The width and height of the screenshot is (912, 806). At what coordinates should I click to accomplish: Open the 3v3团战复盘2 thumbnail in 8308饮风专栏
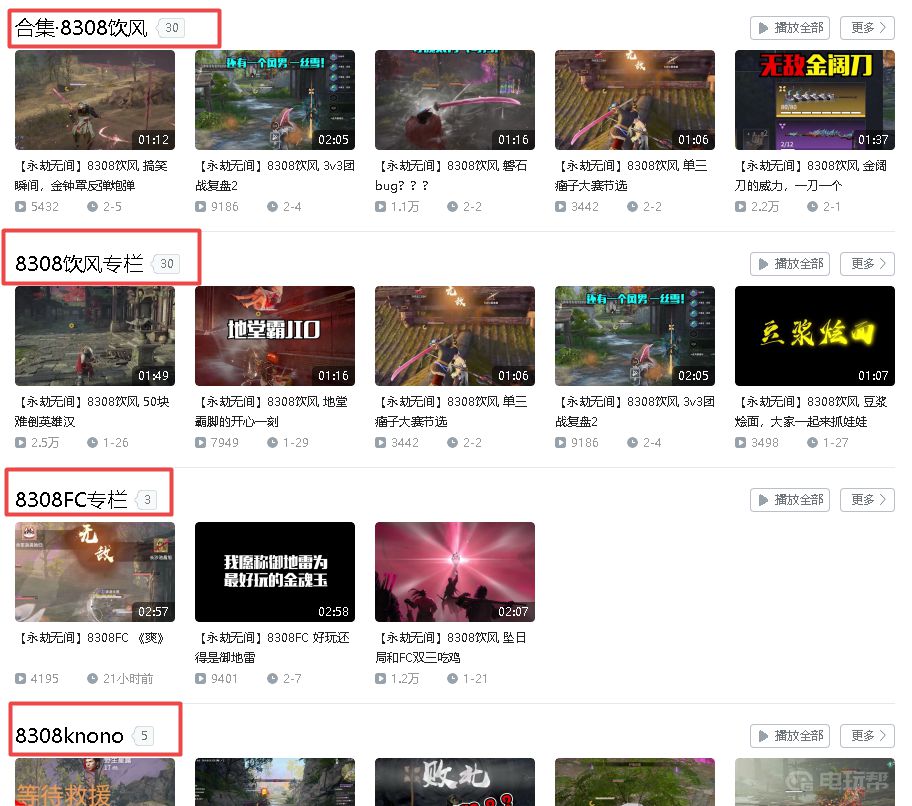click(x=635, y=336)
